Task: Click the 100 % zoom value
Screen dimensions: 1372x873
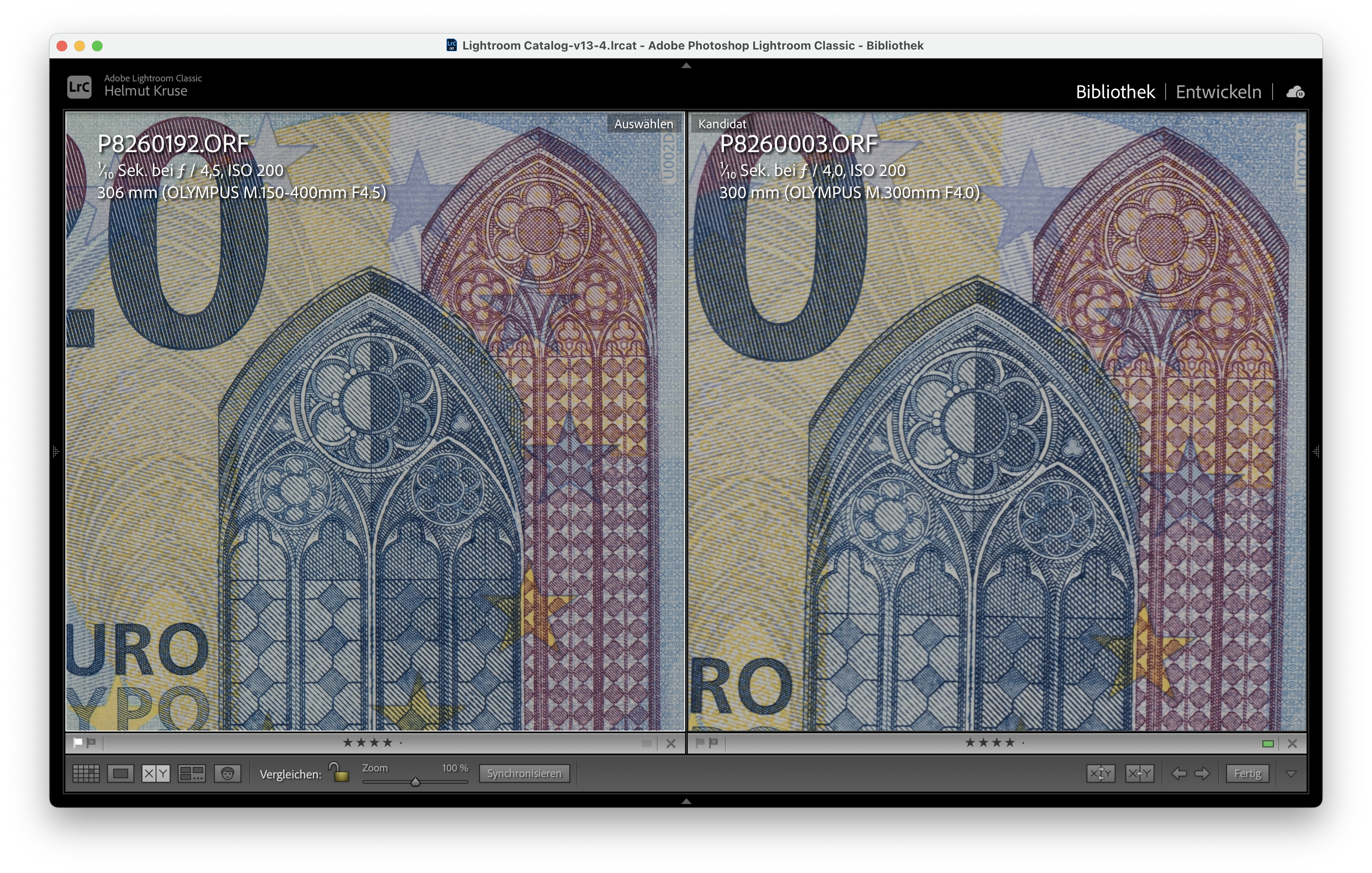Action: click(x=455, y=767)
